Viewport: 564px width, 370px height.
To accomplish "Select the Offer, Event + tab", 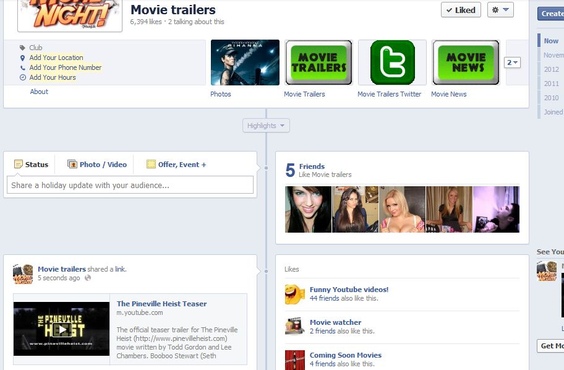I will pyautogui.click(x=176, y=165).
